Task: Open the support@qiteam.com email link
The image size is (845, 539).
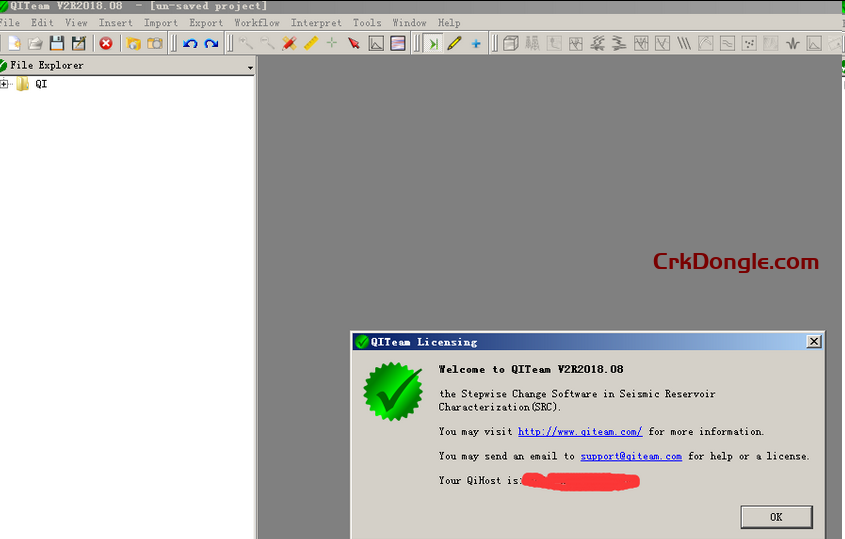Action: coord(631,456)
